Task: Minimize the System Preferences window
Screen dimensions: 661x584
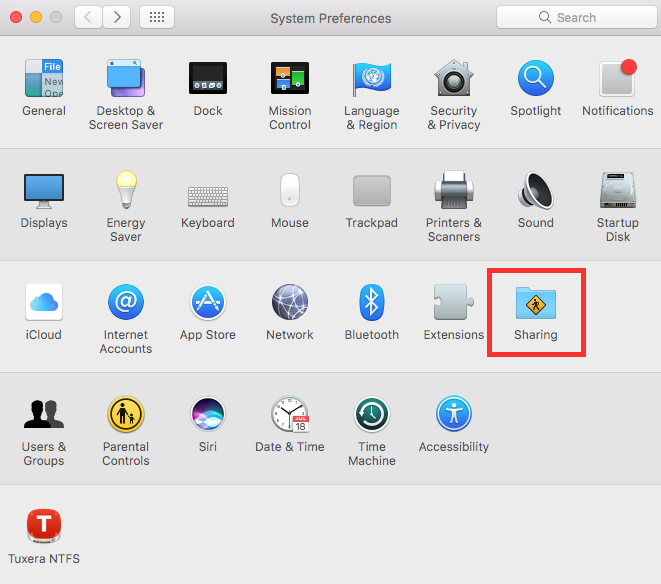Action: 36,17
